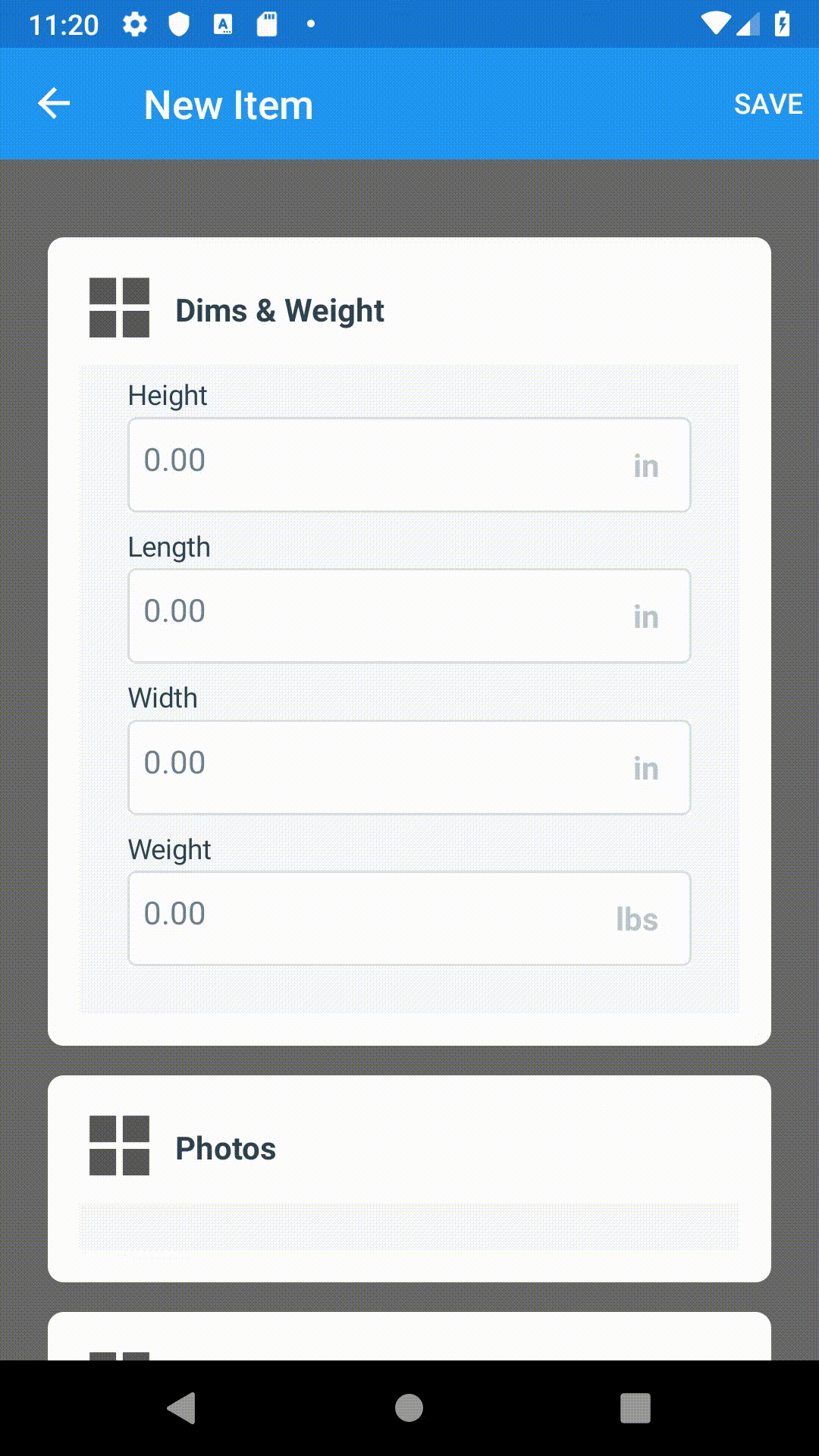Tap the New Item title in the header
This screenshot has height=1456, width=819.
[x=227, y=104]
